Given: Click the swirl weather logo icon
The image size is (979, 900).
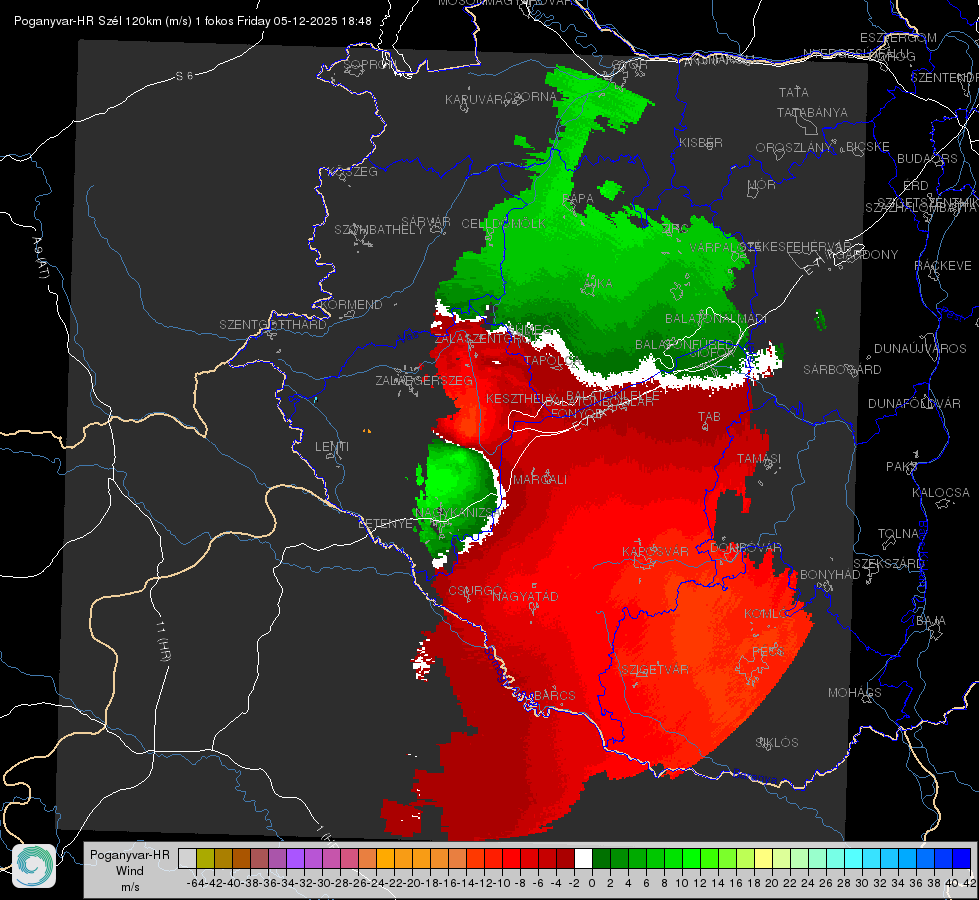Looking at the screenshot, I should pyautogui.click(x=34, y=866).
